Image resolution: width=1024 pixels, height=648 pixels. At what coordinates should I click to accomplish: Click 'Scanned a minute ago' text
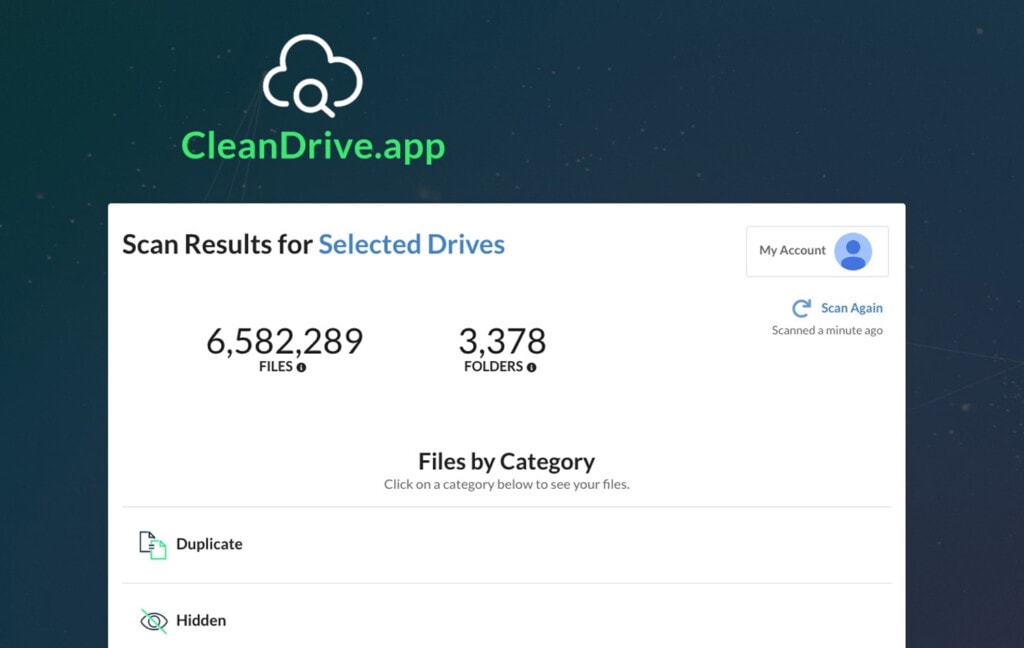point(827,331)
